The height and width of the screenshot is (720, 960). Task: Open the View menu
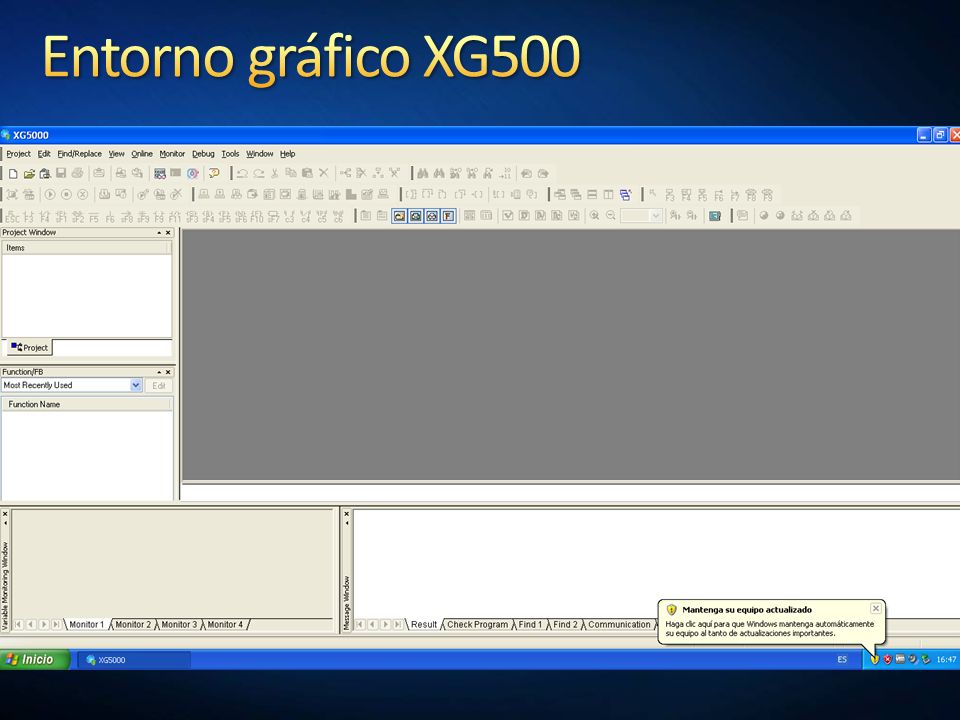(x=116, y=154)
